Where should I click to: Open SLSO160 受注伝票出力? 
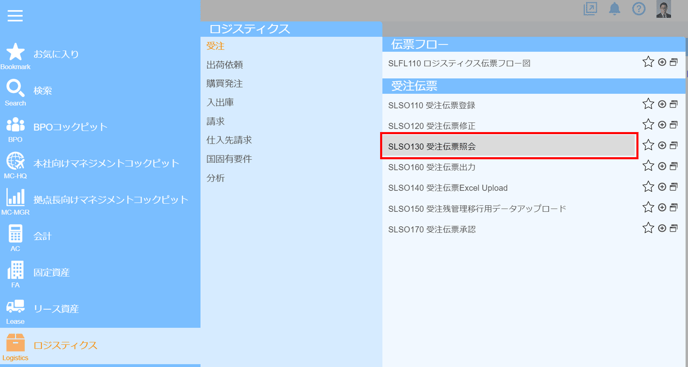coord(432,167)
